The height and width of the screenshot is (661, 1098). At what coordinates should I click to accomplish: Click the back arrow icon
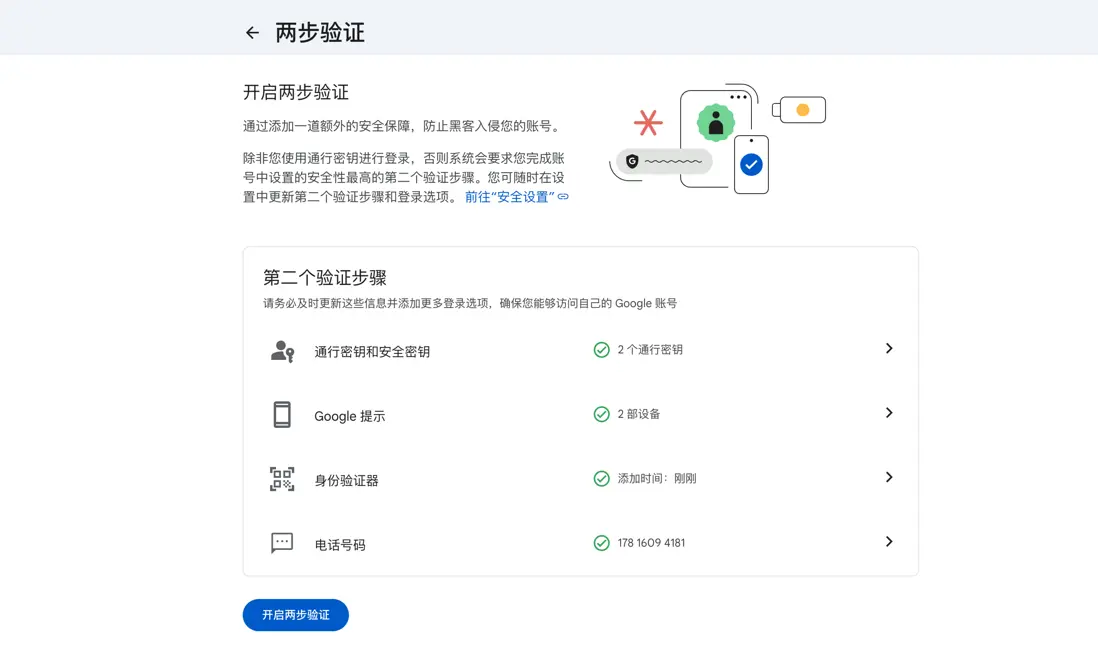[252, 32]
